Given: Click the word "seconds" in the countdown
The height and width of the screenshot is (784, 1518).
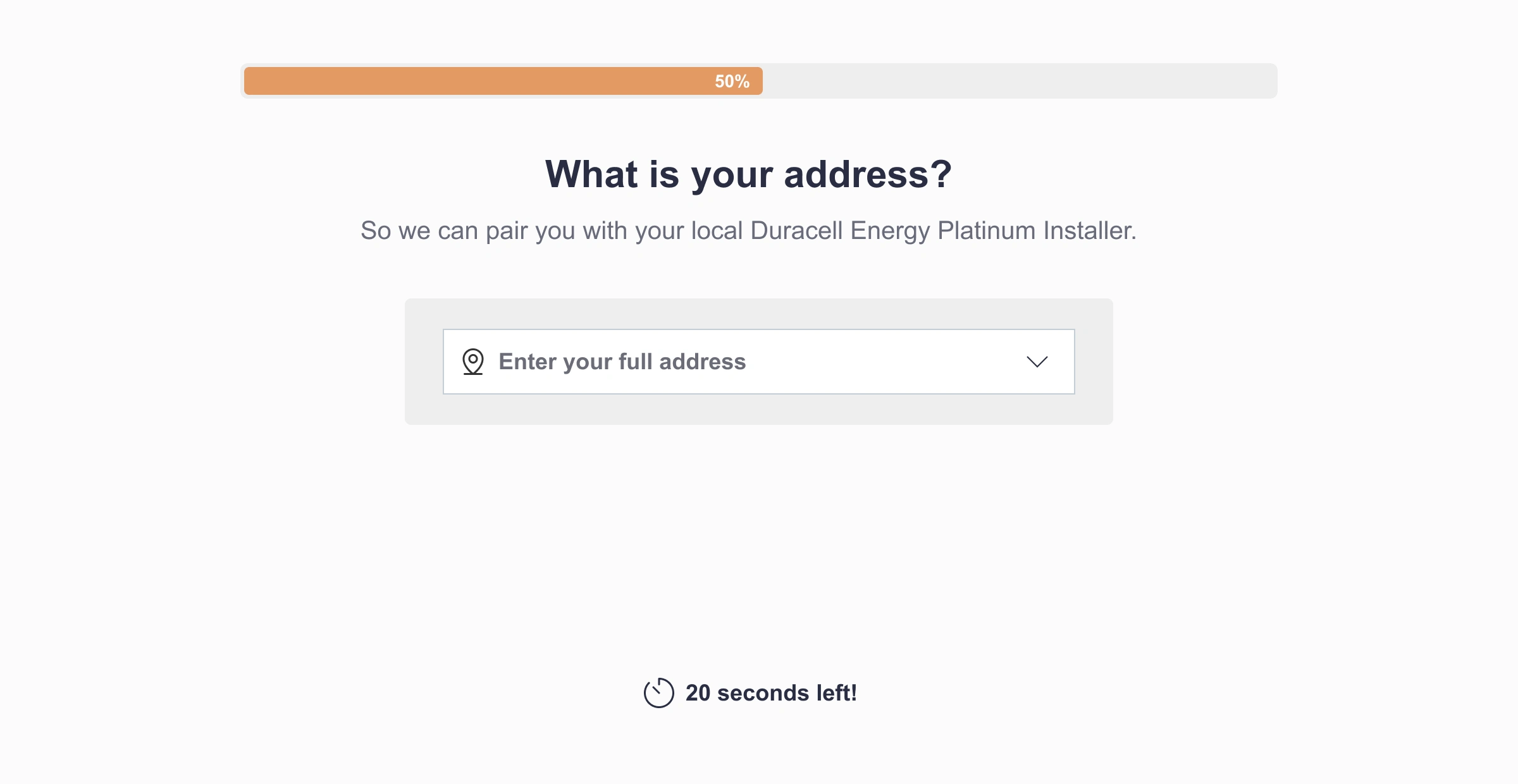Looking at the screenshot, I should 763,693.
